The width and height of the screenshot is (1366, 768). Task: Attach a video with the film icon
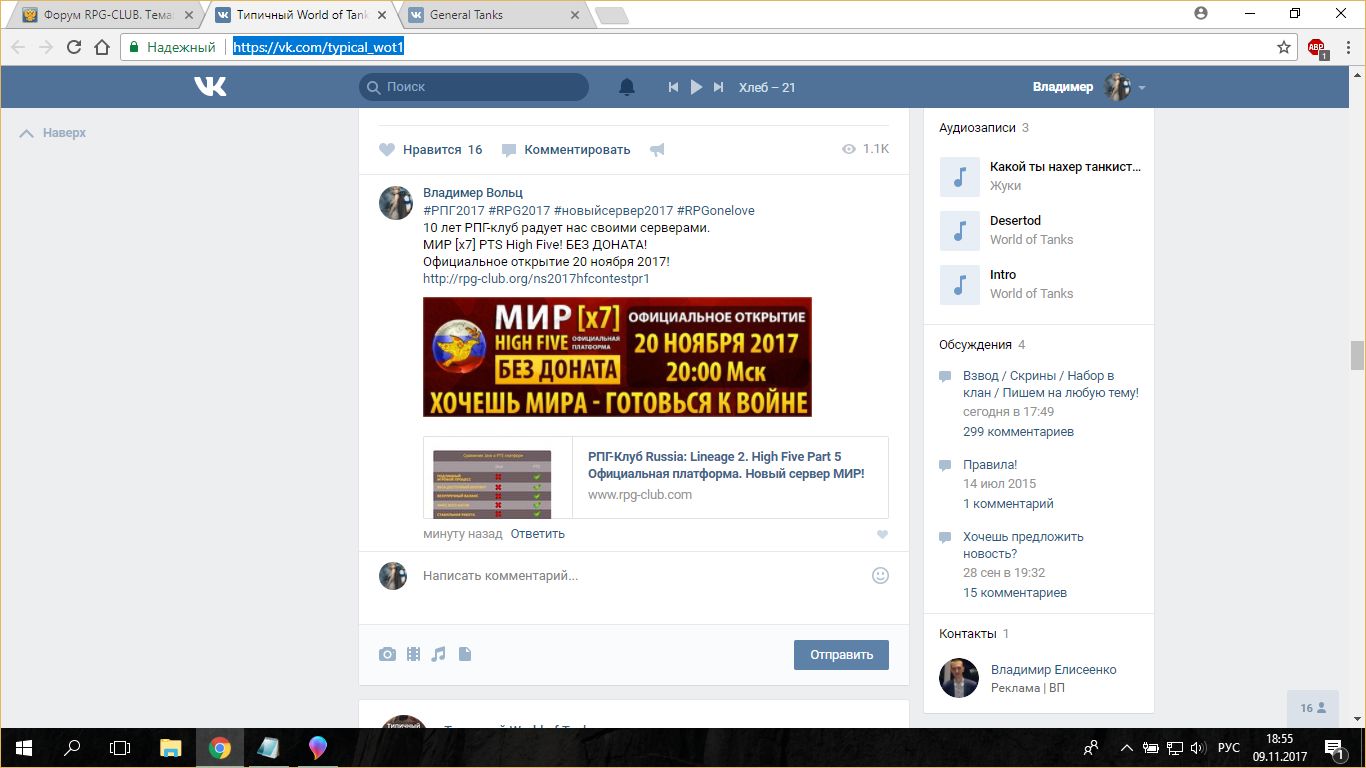tap(413, 654)
